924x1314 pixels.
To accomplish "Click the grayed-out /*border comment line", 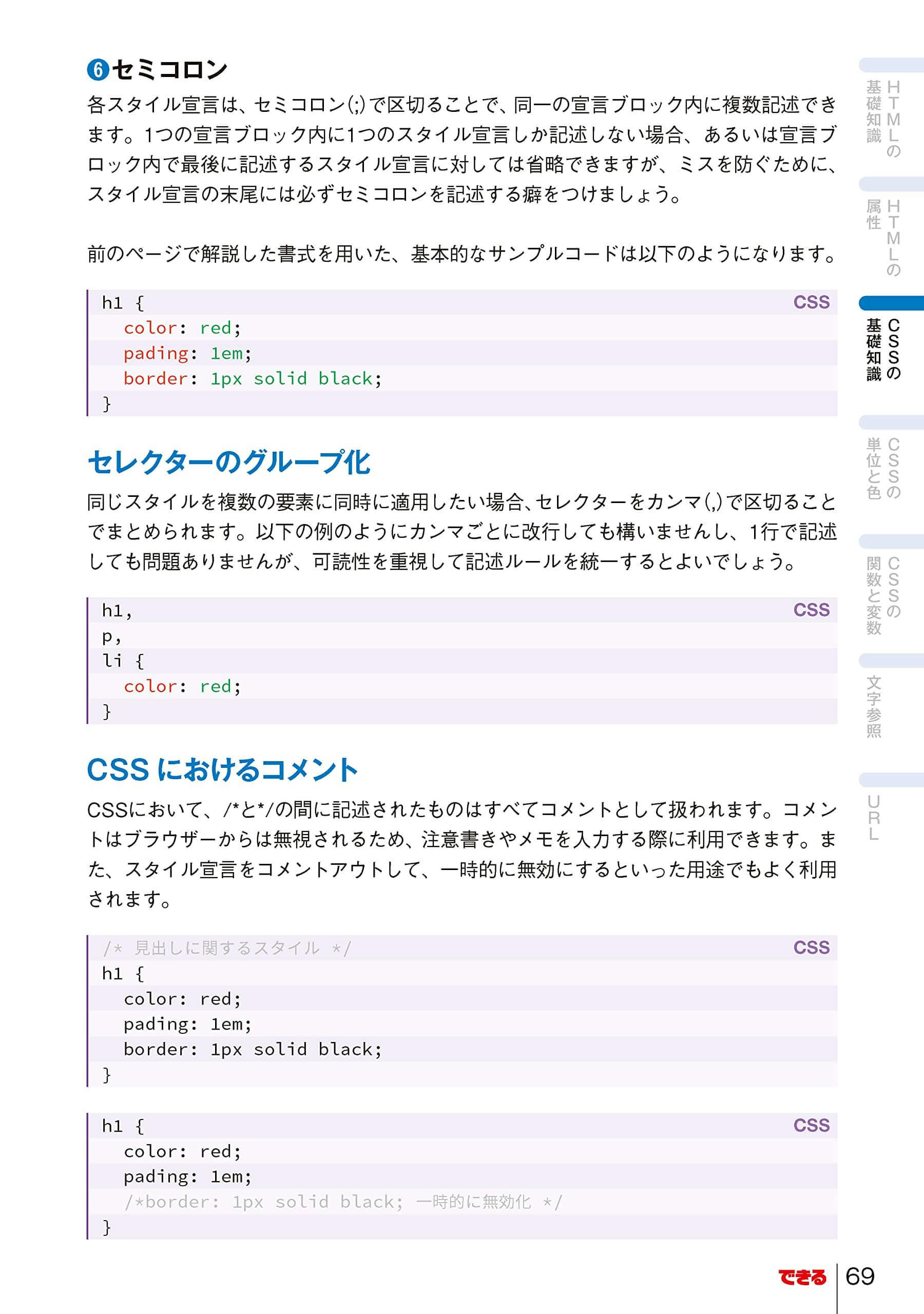I will point(343,1202).
